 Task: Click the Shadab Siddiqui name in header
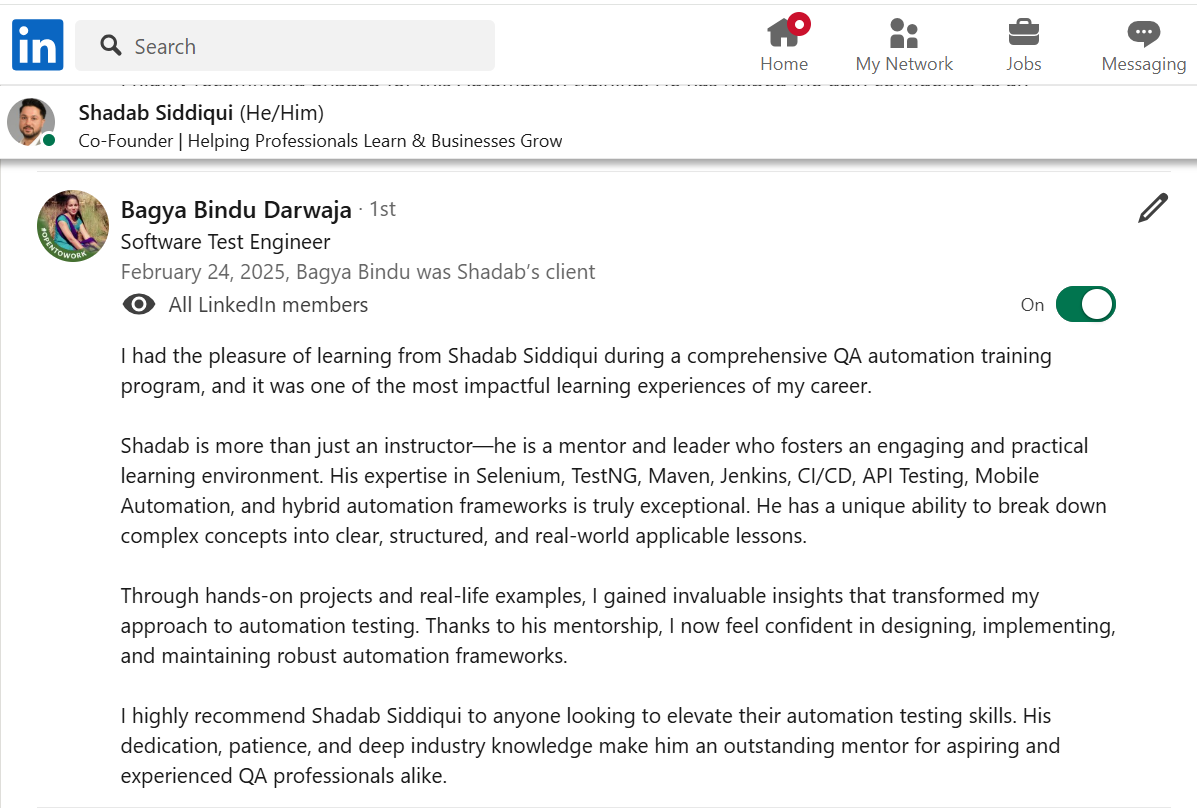click(x=155, y=112)
